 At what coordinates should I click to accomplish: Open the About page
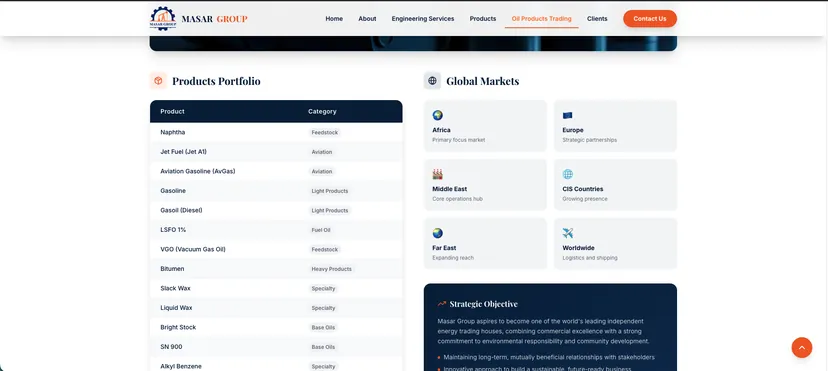point(367,18)
